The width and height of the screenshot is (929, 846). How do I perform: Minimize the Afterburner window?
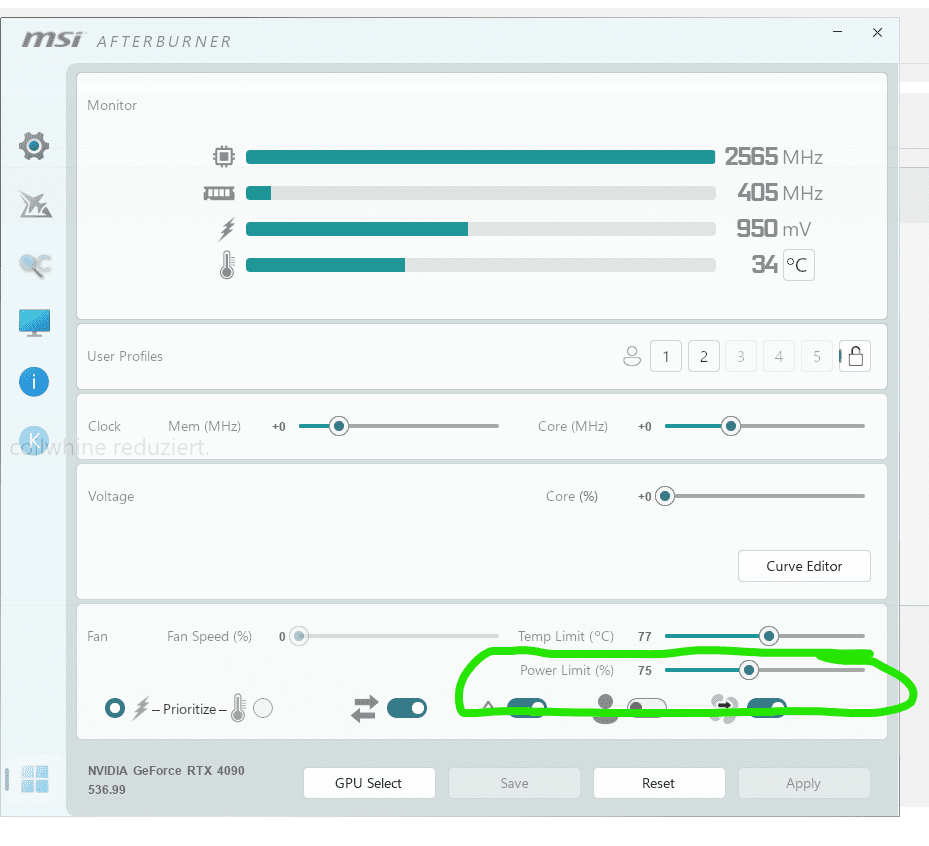click(837, 32)
